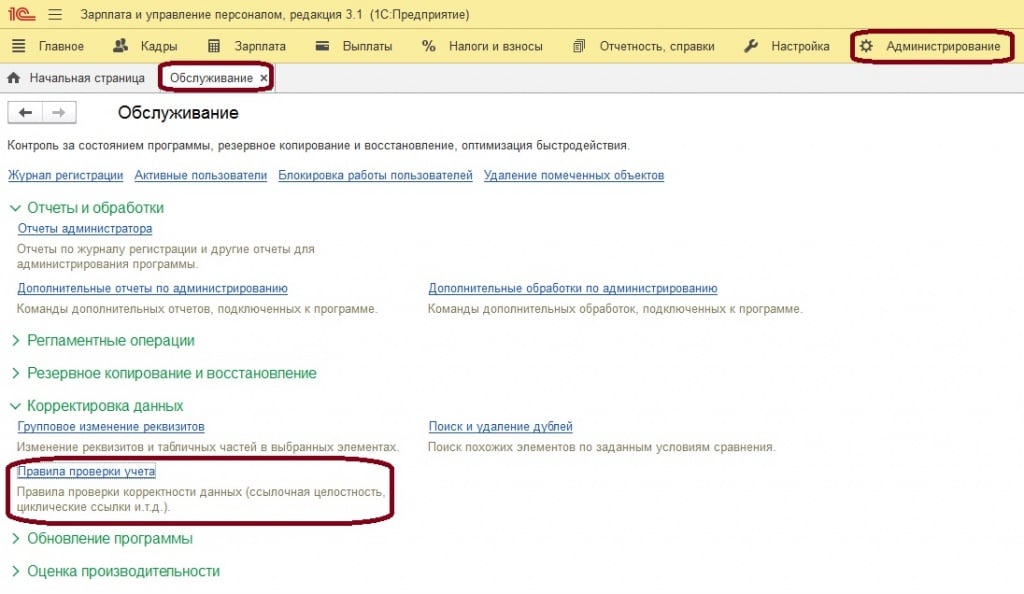The height and width of the screenshot is (594, 1024).
Task: Expand the Обновление программы group
Action: (15, 538)
